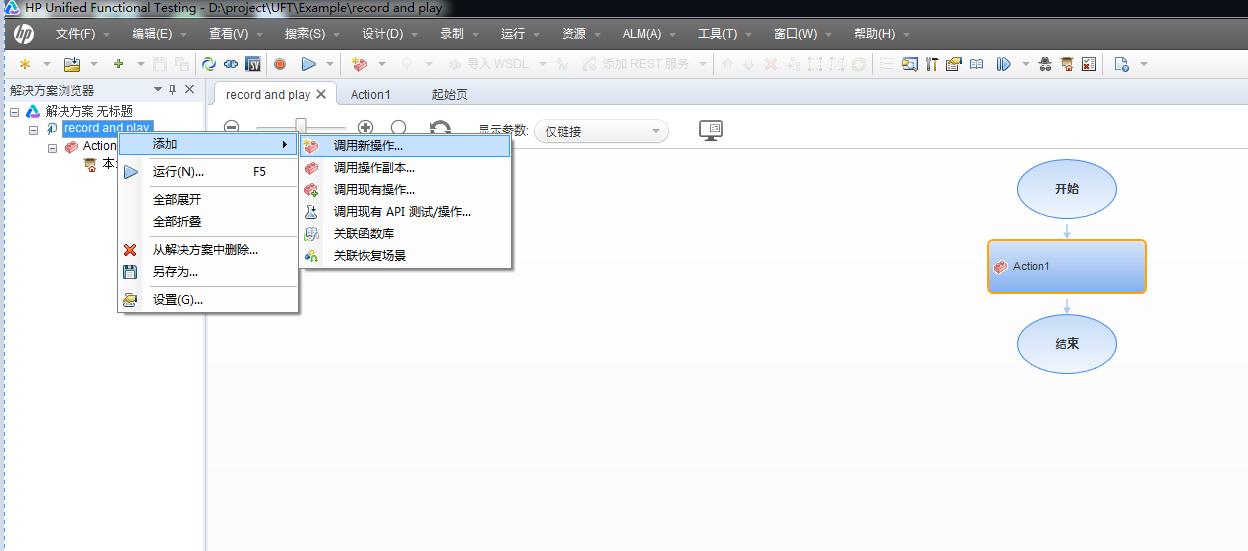Open the 运行 menu

(x=513, y=34)
